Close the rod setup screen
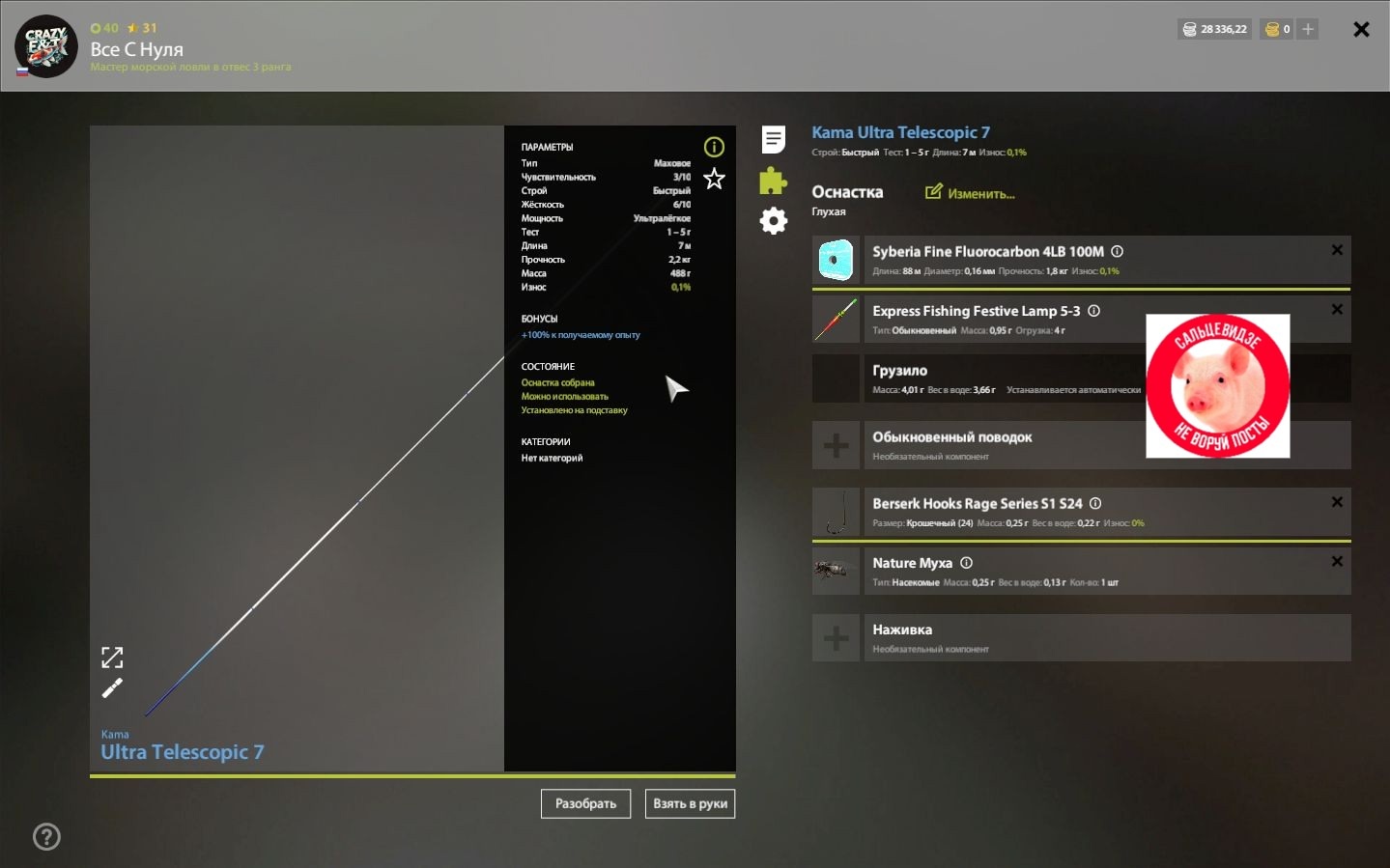This screenshot has height=868, width=1390. (x=1361, y=29)
